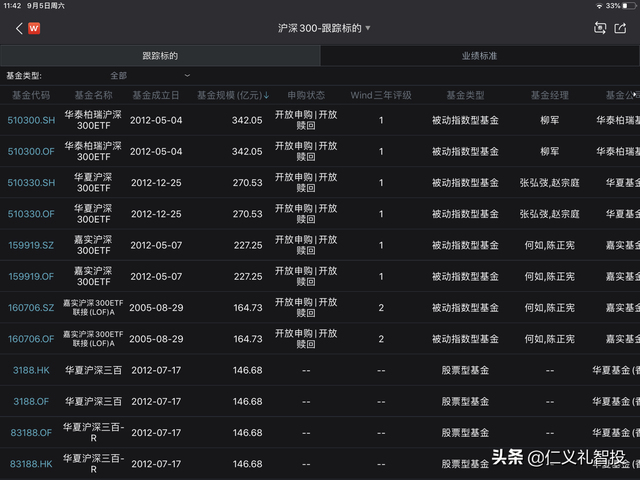Screen dimensions: 640x480
Task: Tap the screenshot capture icon
Action: tap(600, 28)
